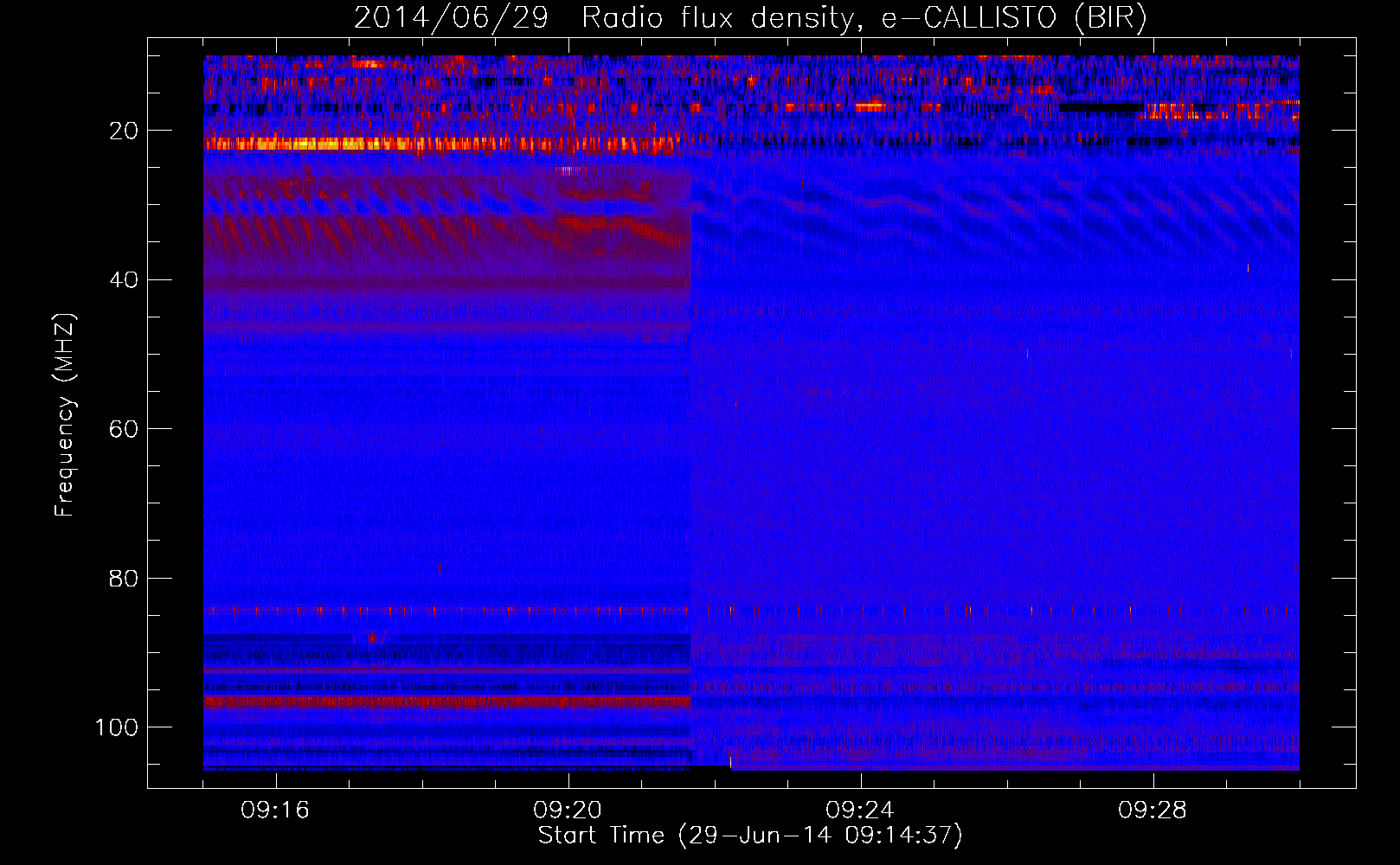Screen dimensions: 1400x865
Task: Click the 09:16 time tick label
Action: (x=275, y=811)
